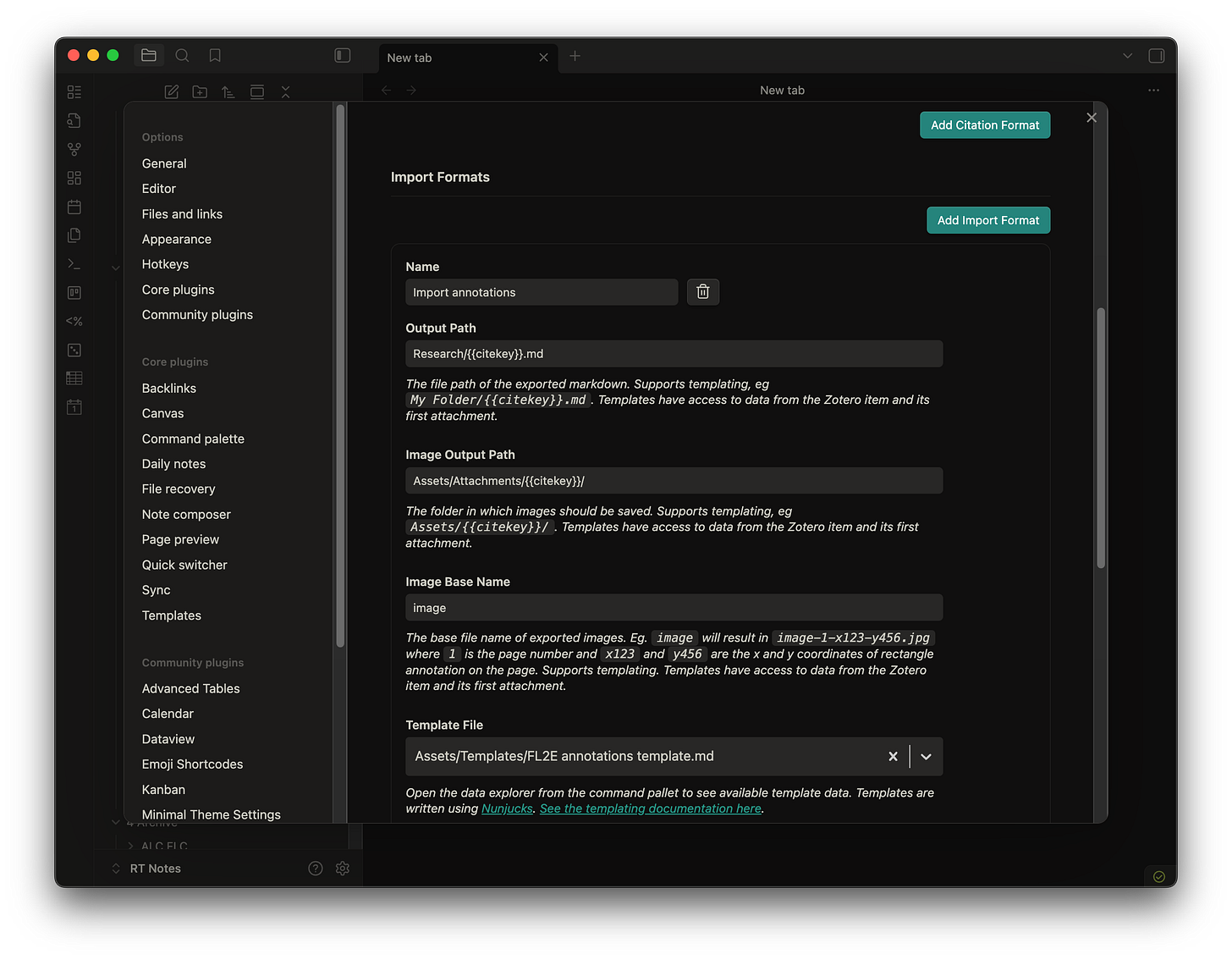
Task: Click the Templater <% ribbon icon
Action: [x=74, y=322]
